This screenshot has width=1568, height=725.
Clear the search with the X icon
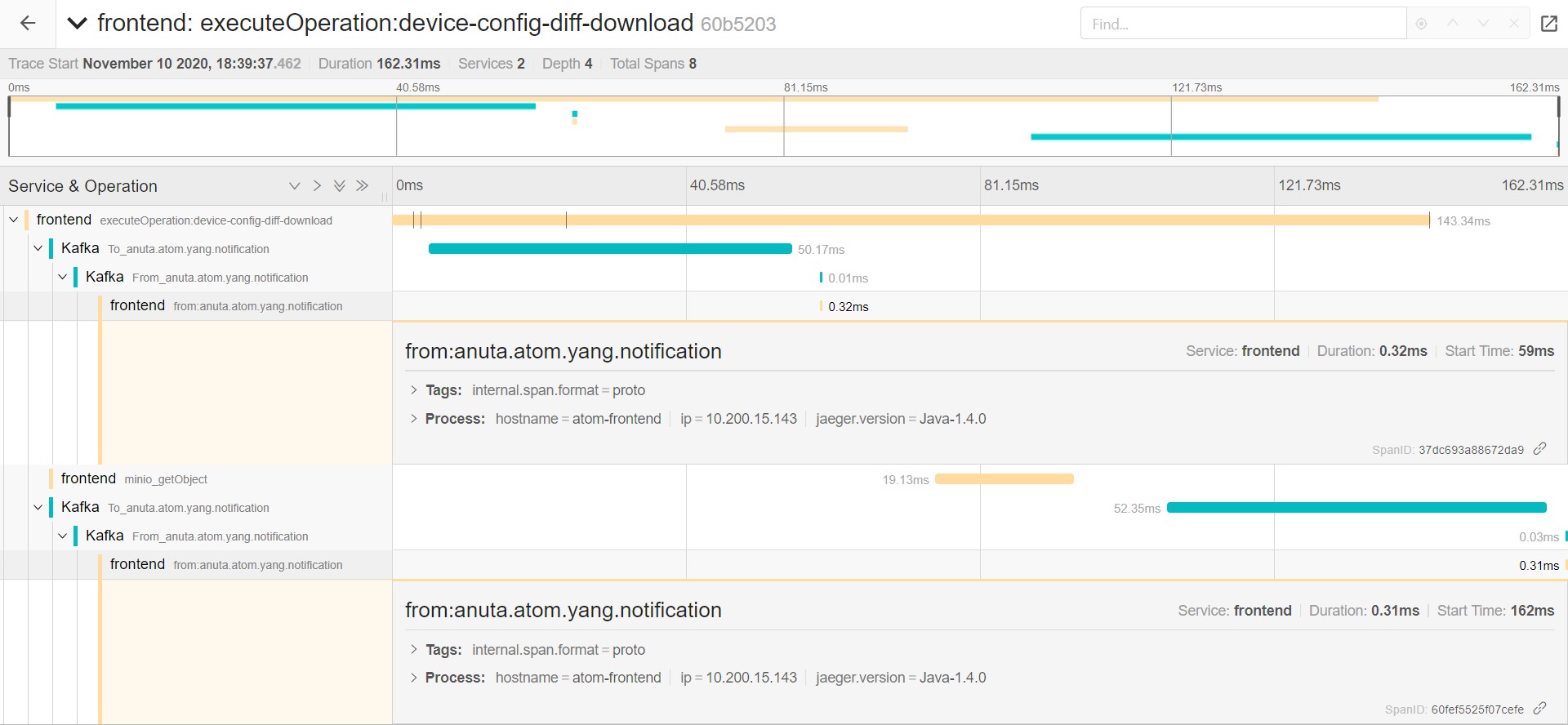point(1514,24)
